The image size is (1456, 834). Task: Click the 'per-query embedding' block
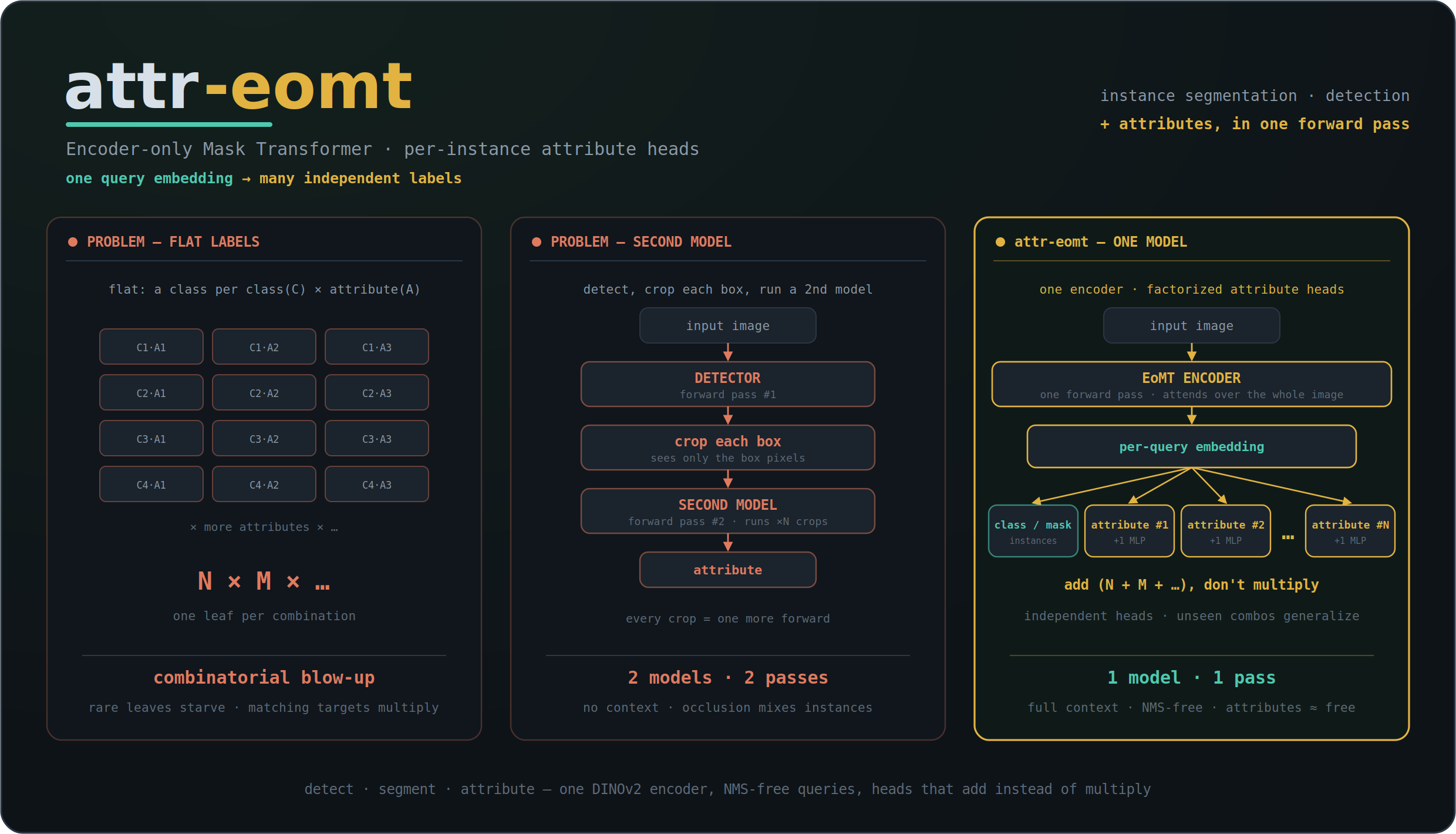[1192, 446]
